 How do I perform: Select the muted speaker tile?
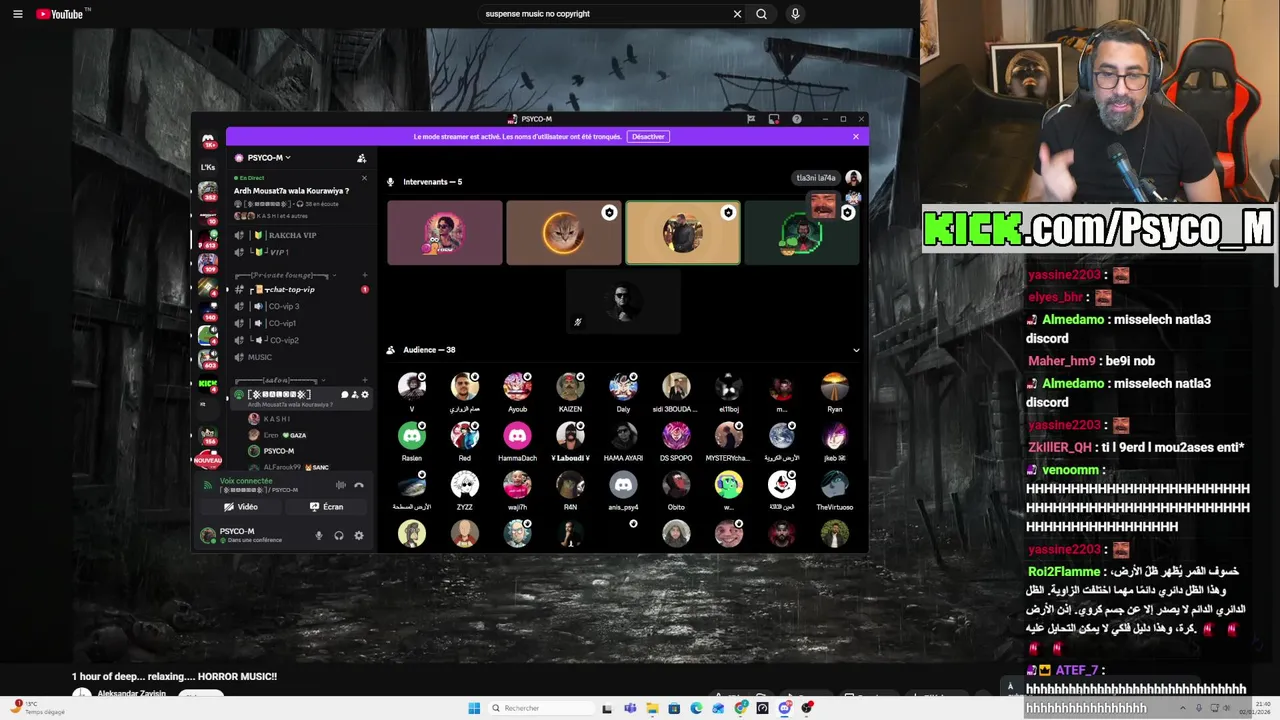[622, 302]
